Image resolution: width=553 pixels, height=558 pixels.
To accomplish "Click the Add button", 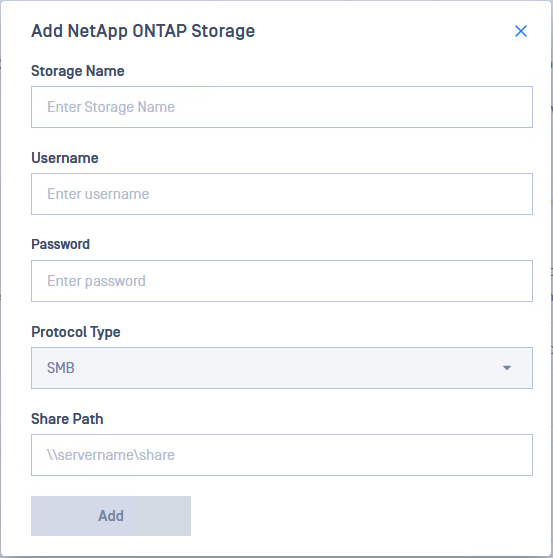I will [x=111, y=516].
